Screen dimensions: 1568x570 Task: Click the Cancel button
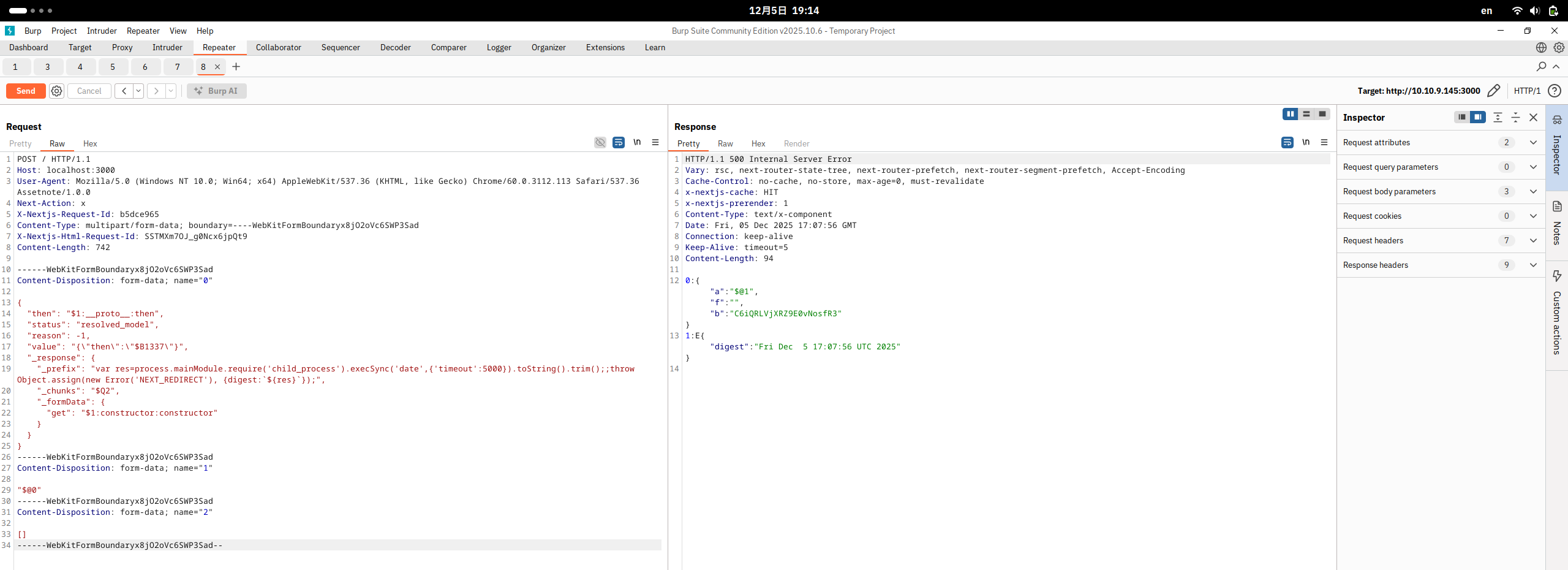[88, 91]
